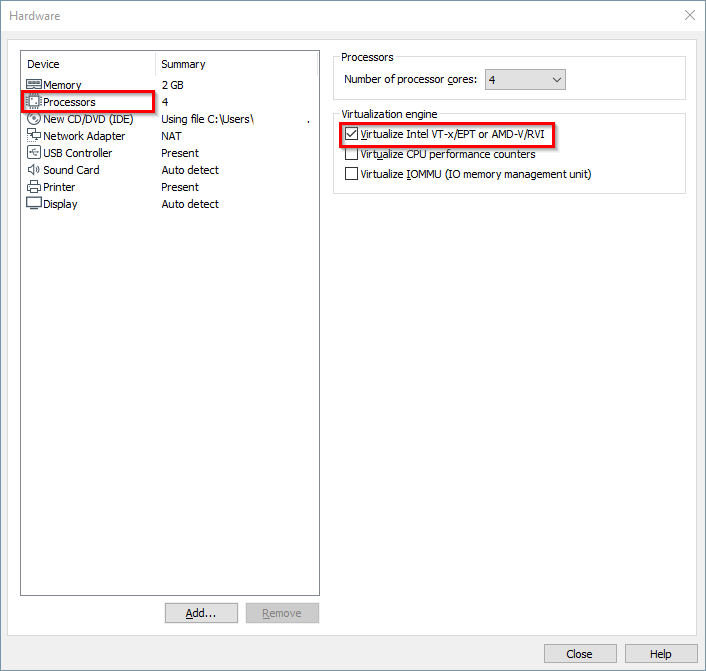This screenshot has height=671, width=706.
Task: Click the greyed-out Remove button
Action: (282, 613)
